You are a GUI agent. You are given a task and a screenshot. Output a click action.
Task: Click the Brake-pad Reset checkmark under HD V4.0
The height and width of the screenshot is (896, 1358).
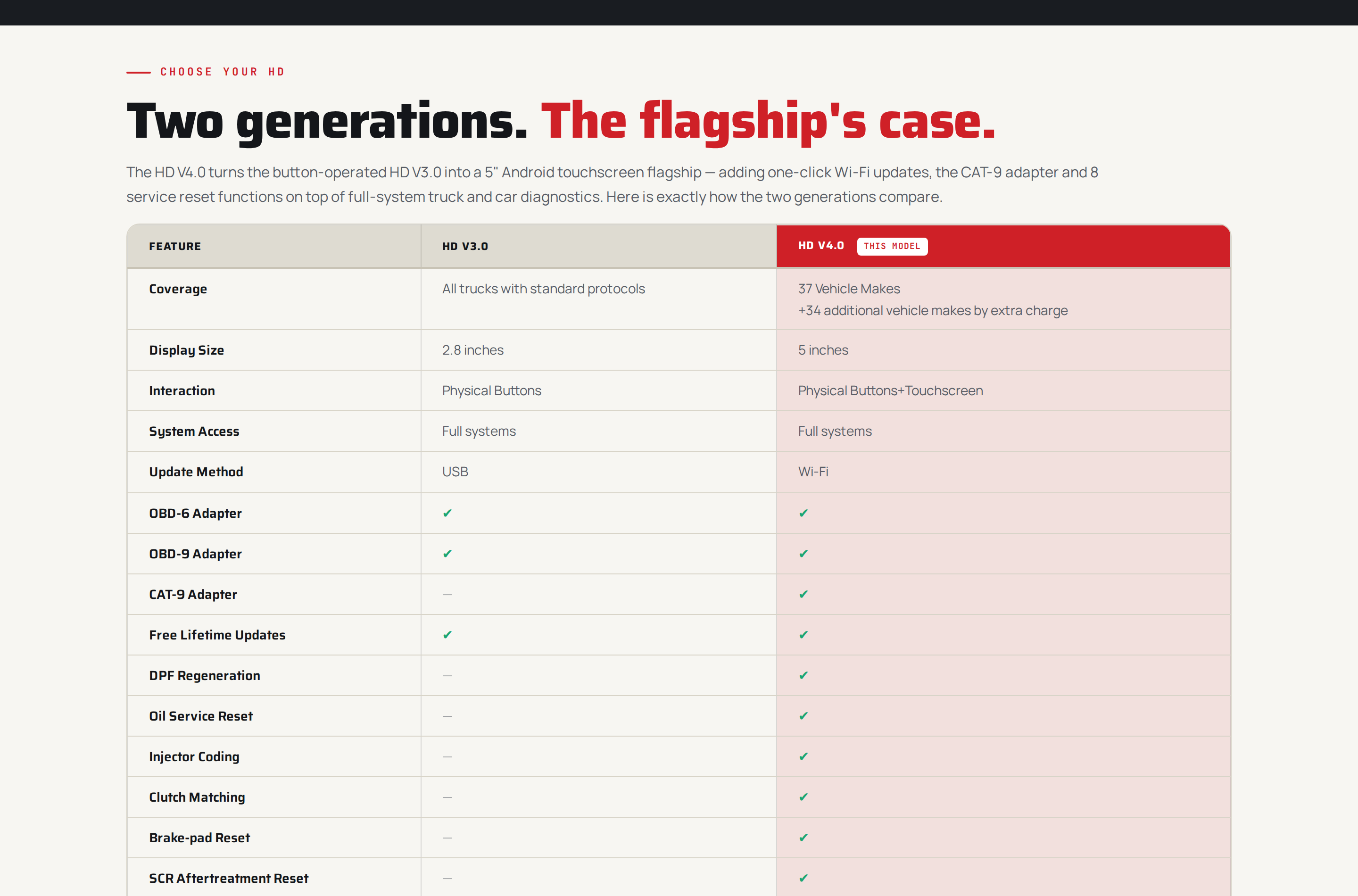pos(803,838)
